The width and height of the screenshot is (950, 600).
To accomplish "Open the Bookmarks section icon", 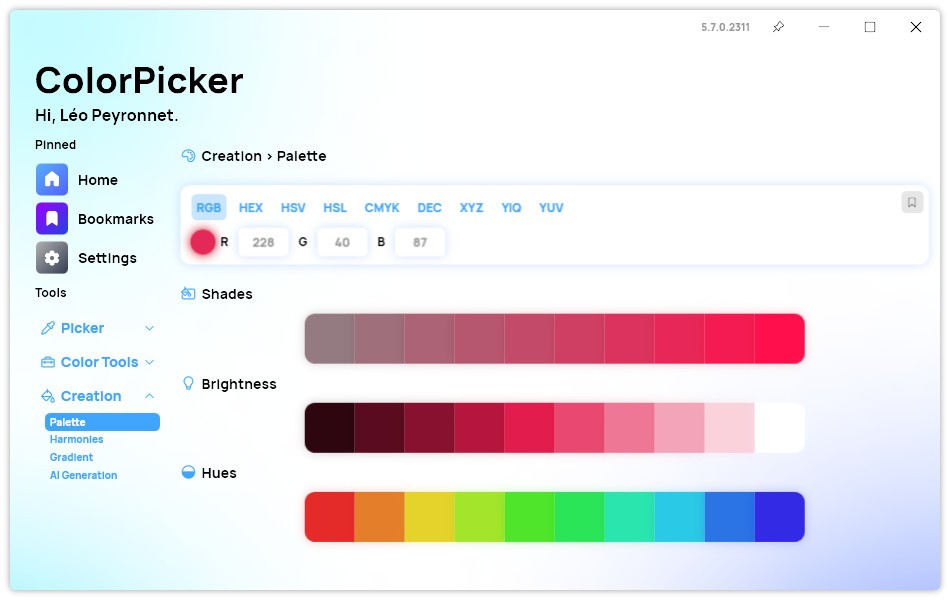I will (x=51, y=219).
